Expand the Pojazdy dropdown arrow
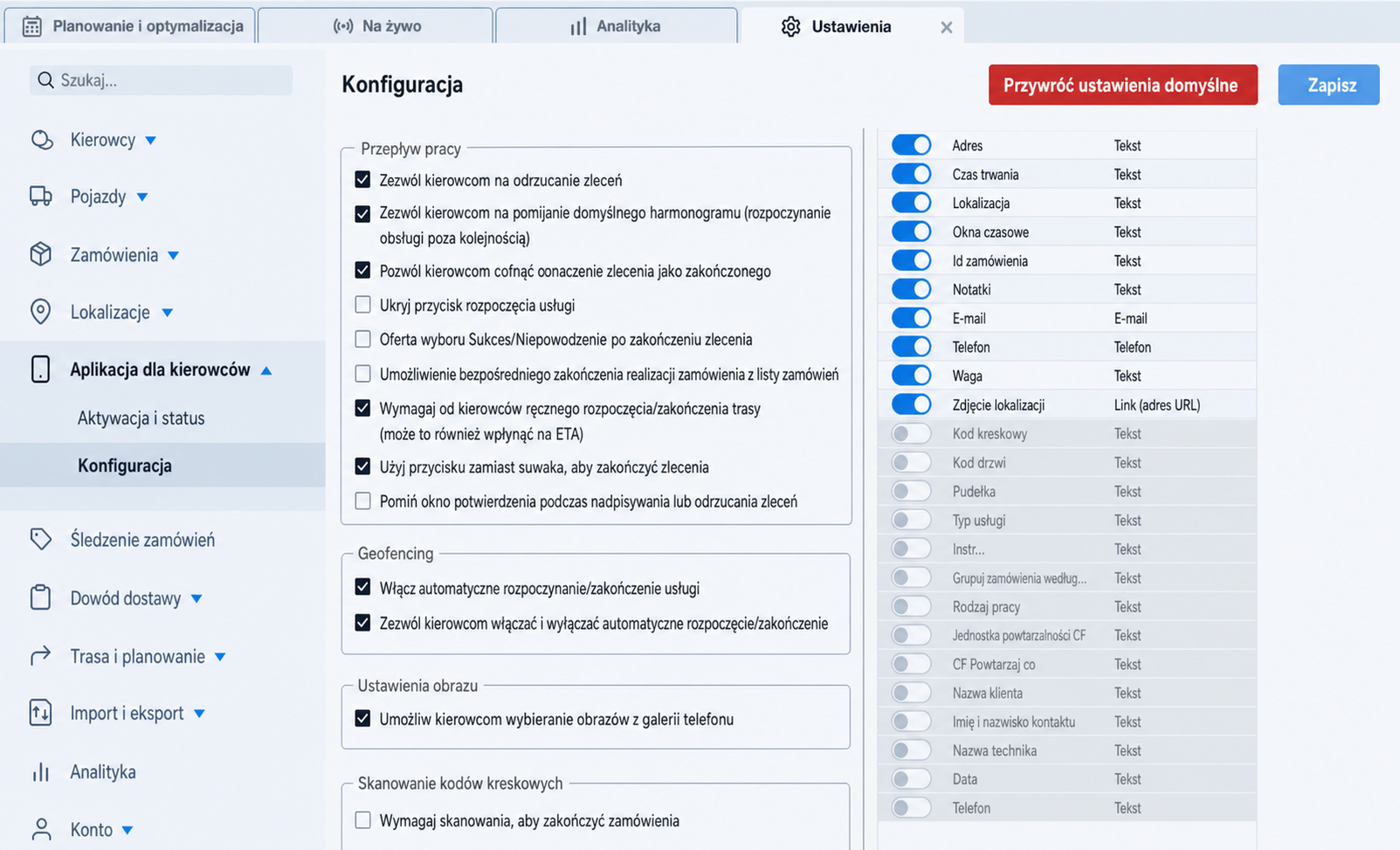The image size is (1400, 850). [142, 197]
